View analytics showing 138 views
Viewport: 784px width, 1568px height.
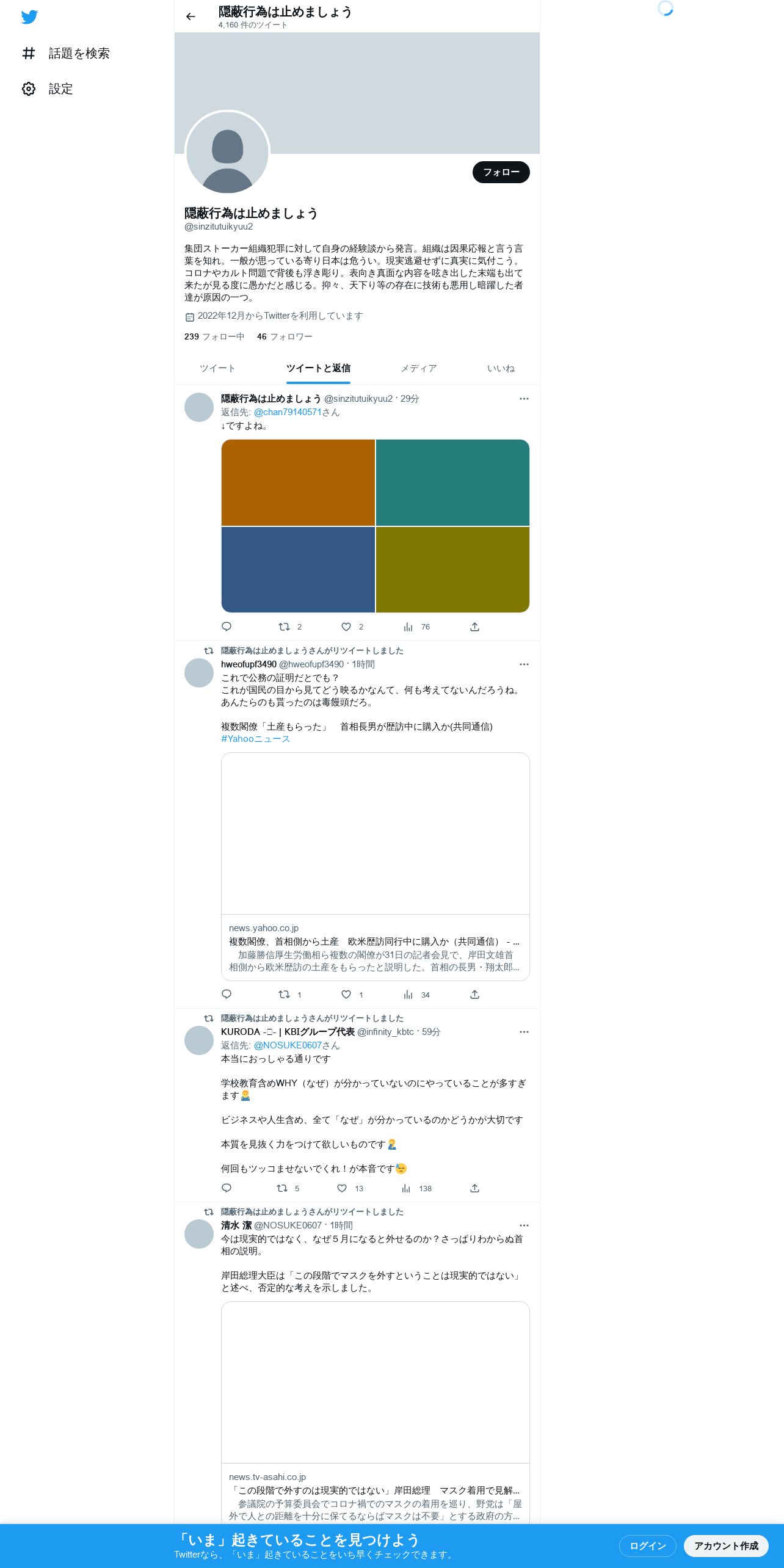point(416,1188)
